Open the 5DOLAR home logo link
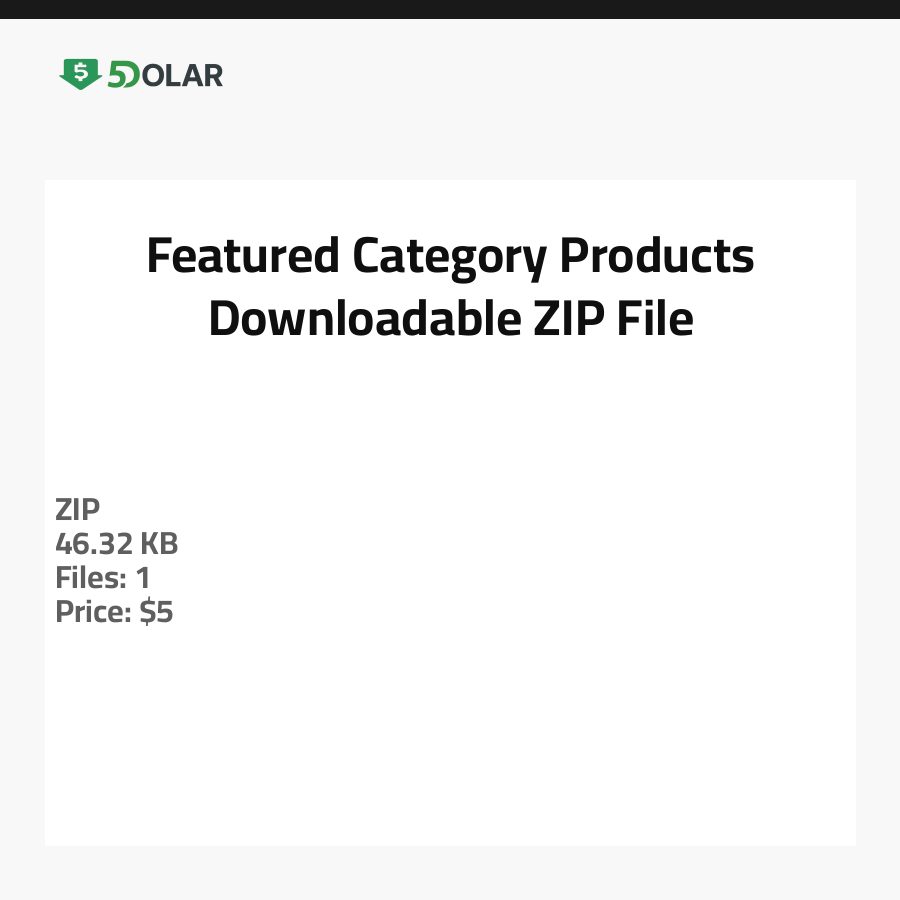Screen dimensions: 900x900 [141, 75]
